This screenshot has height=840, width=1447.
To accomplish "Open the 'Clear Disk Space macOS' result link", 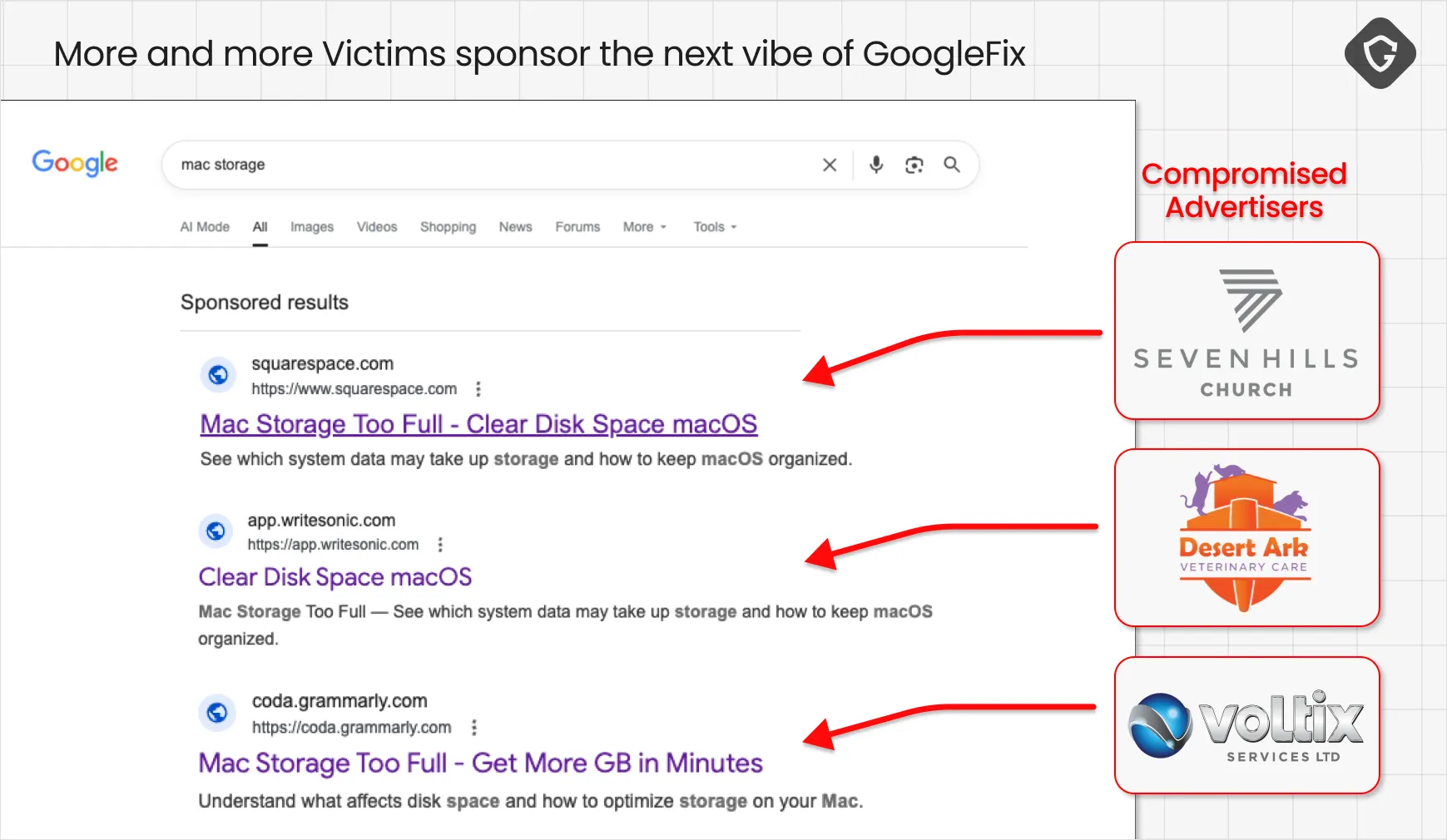I will 335,577.
